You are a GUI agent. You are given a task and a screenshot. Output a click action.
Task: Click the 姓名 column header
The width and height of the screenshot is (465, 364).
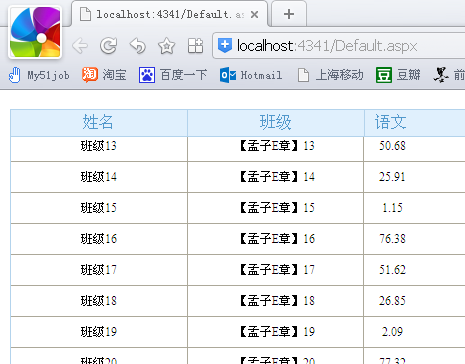[99, 122]
